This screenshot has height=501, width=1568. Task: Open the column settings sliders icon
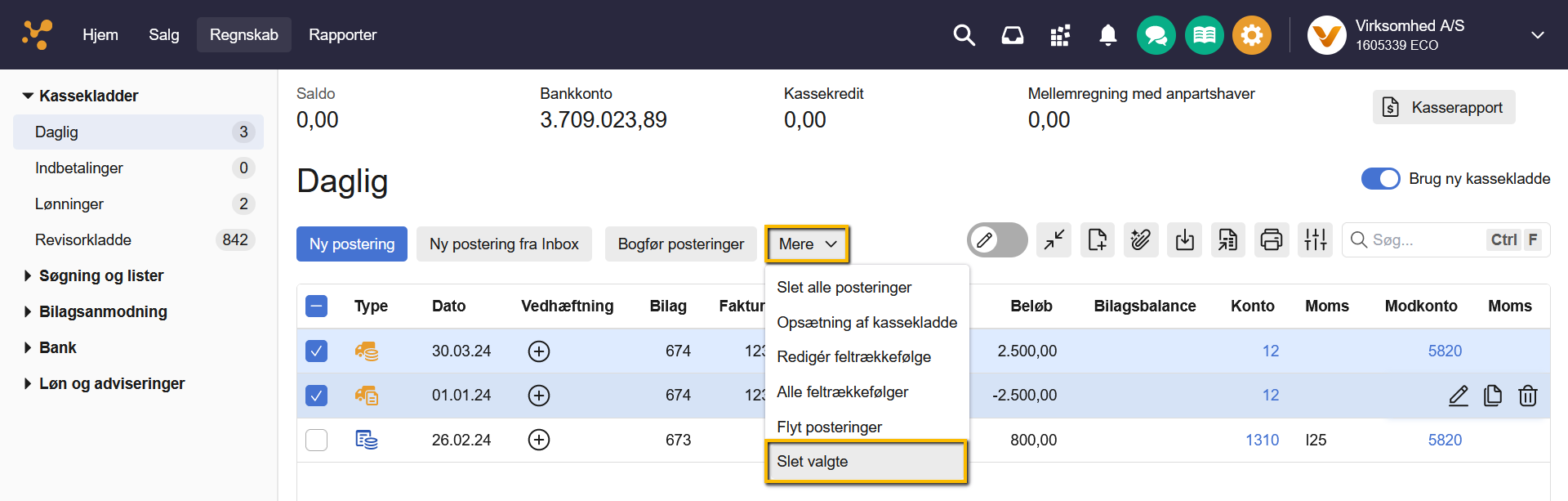(1315, 240)
